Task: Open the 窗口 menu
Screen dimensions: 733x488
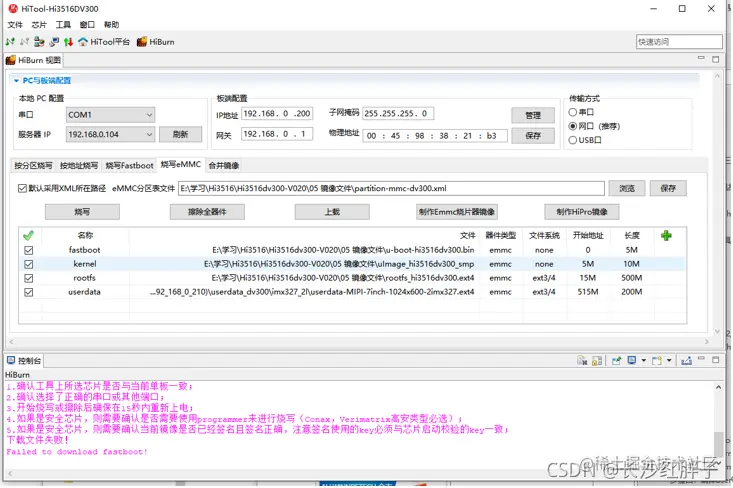Action: point(87,25)
